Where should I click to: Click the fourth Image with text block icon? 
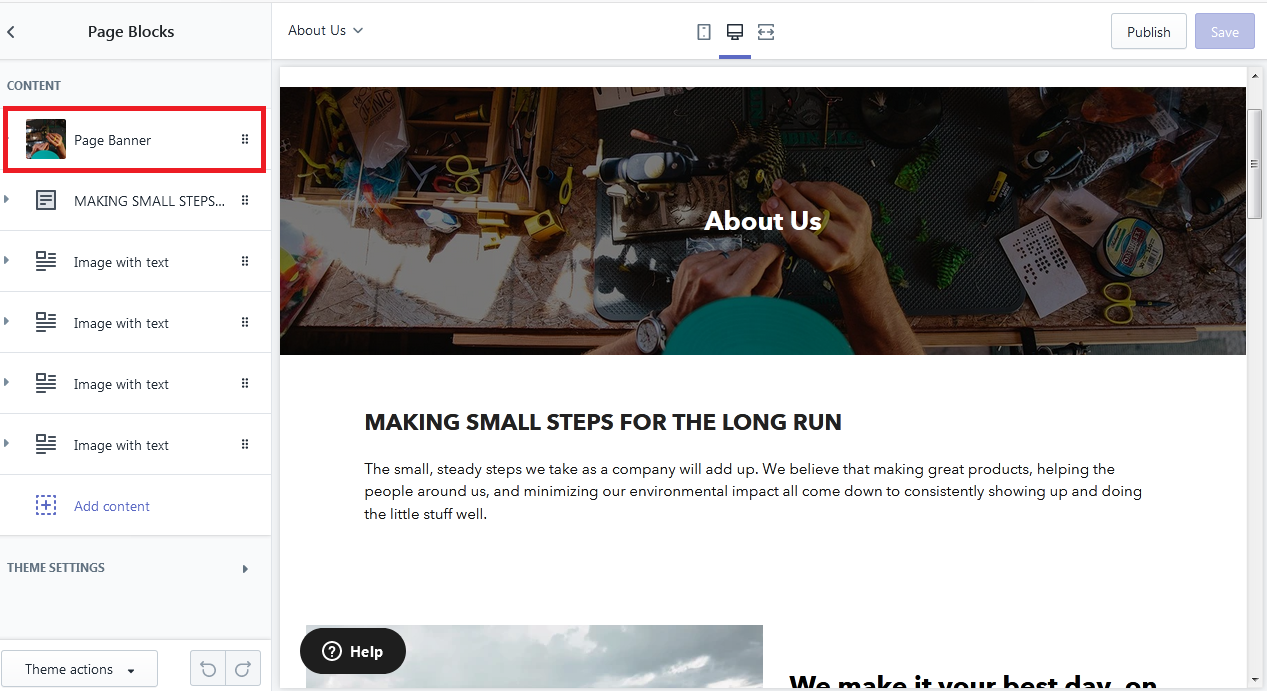(46, 445)
